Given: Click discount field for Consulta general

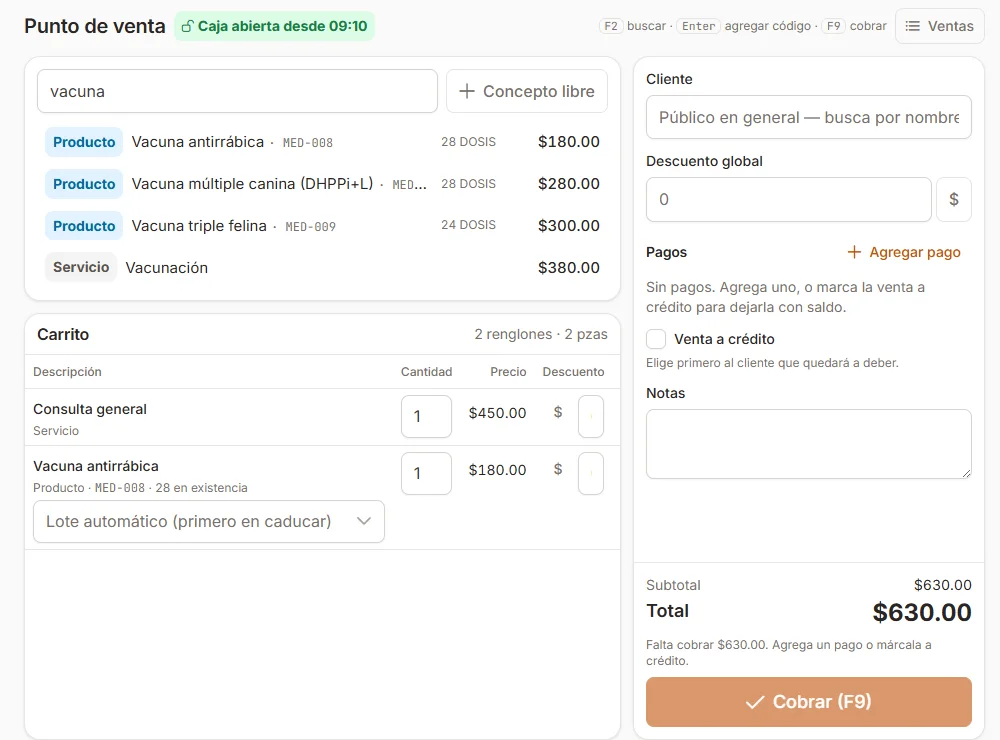Looking at the screenshot, I should coord(591,417).
